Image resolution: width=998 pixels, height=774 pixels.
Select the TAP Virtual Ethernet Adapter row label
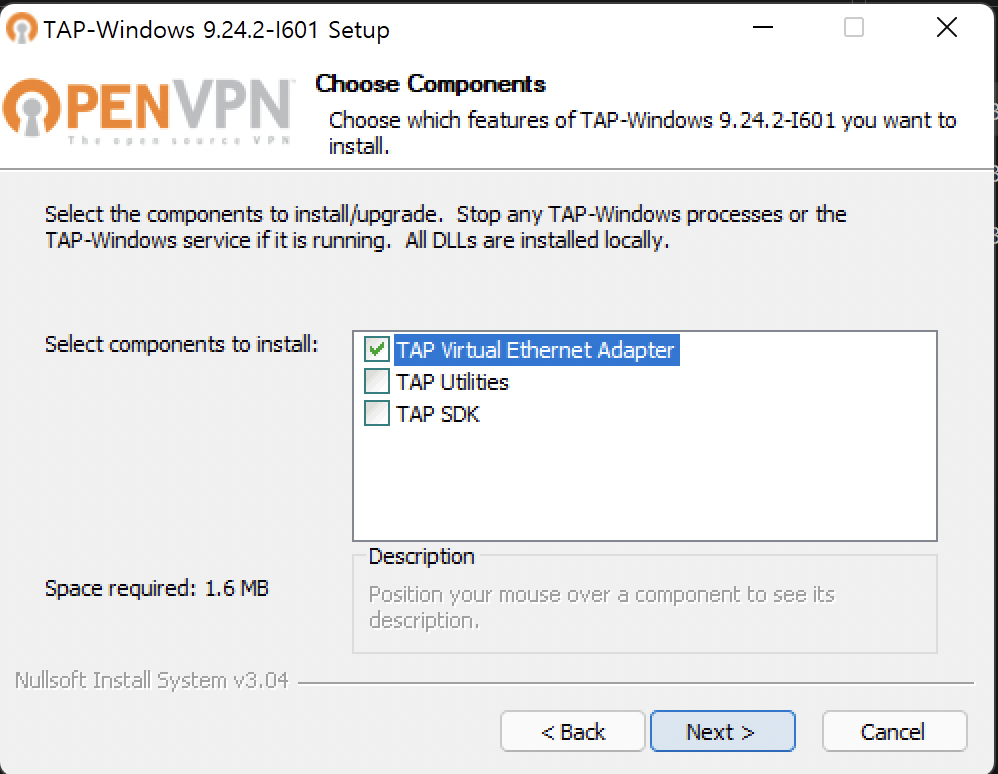pyautogui.click(x=536, y=350)
